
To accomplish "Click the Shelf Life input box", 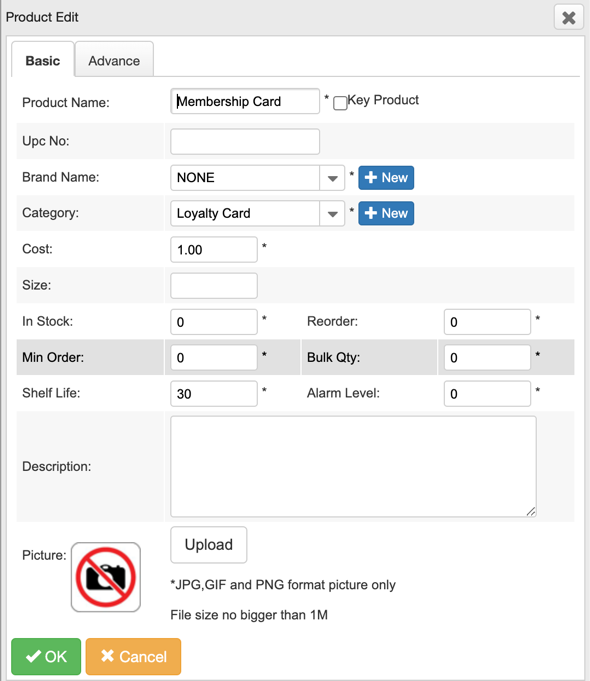I will [214, 393].
